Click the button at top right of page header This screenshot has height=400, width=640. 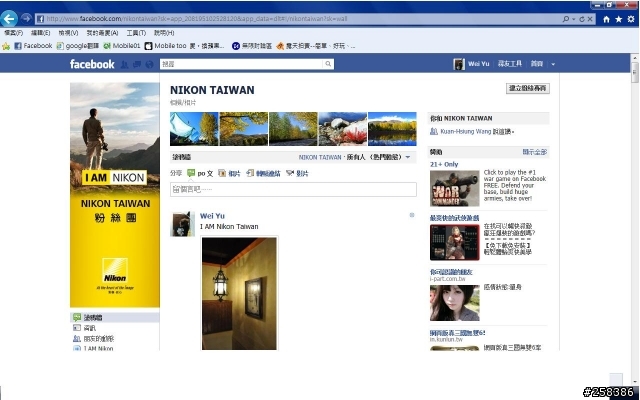pos(528,88)
